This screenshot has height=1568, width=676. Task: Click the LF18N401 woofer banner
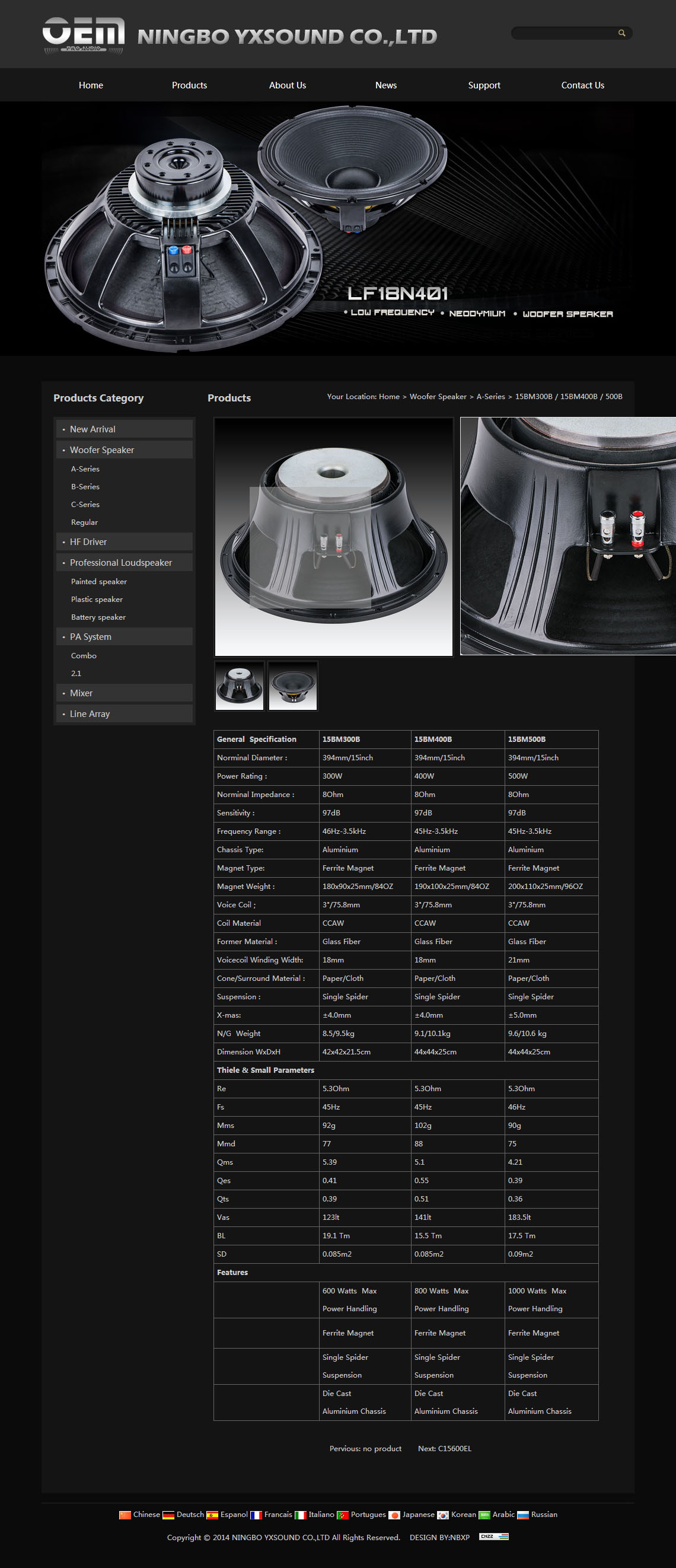337,229
